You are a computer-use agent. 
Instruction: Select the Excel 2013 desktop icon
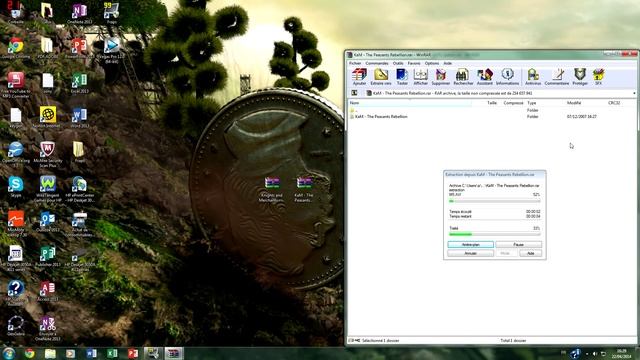pyautogui.click(x=80, y=83)
